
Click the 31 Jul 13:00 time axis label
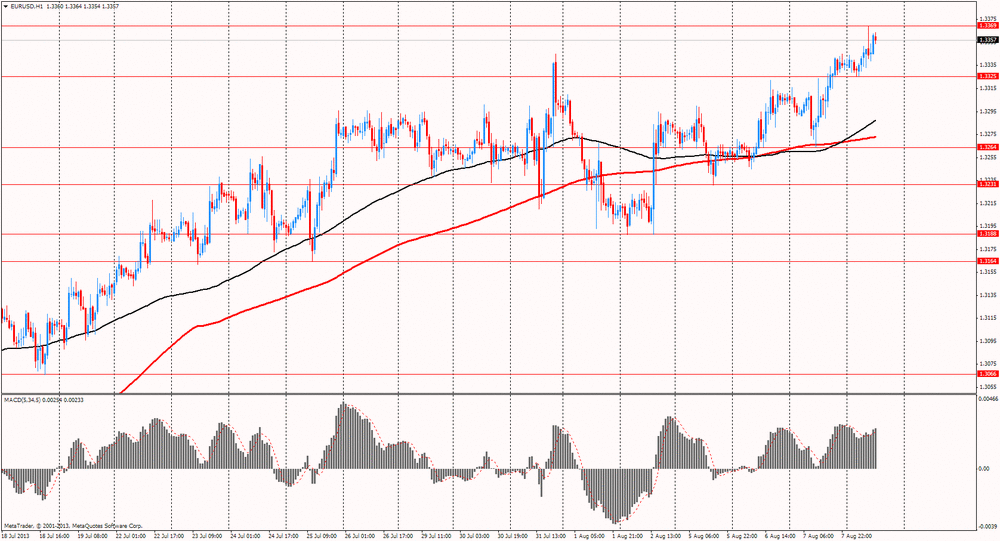[x=552, y=536]
